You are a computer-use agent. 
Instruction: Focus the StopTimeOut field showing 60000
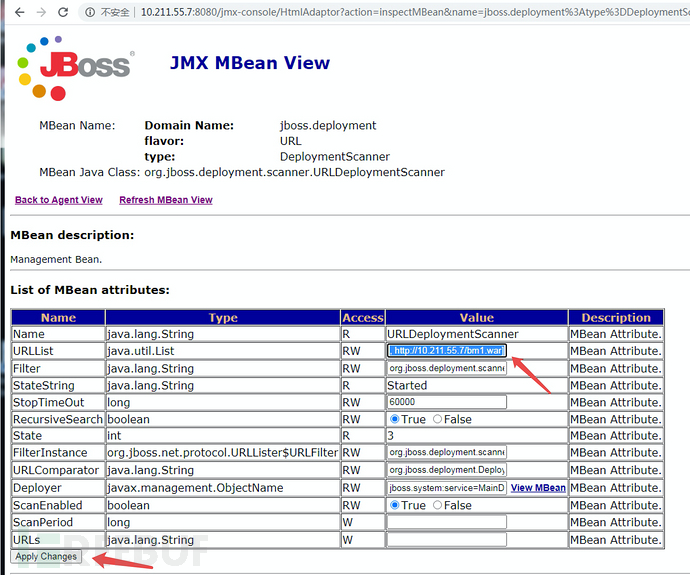click(447, 402)
